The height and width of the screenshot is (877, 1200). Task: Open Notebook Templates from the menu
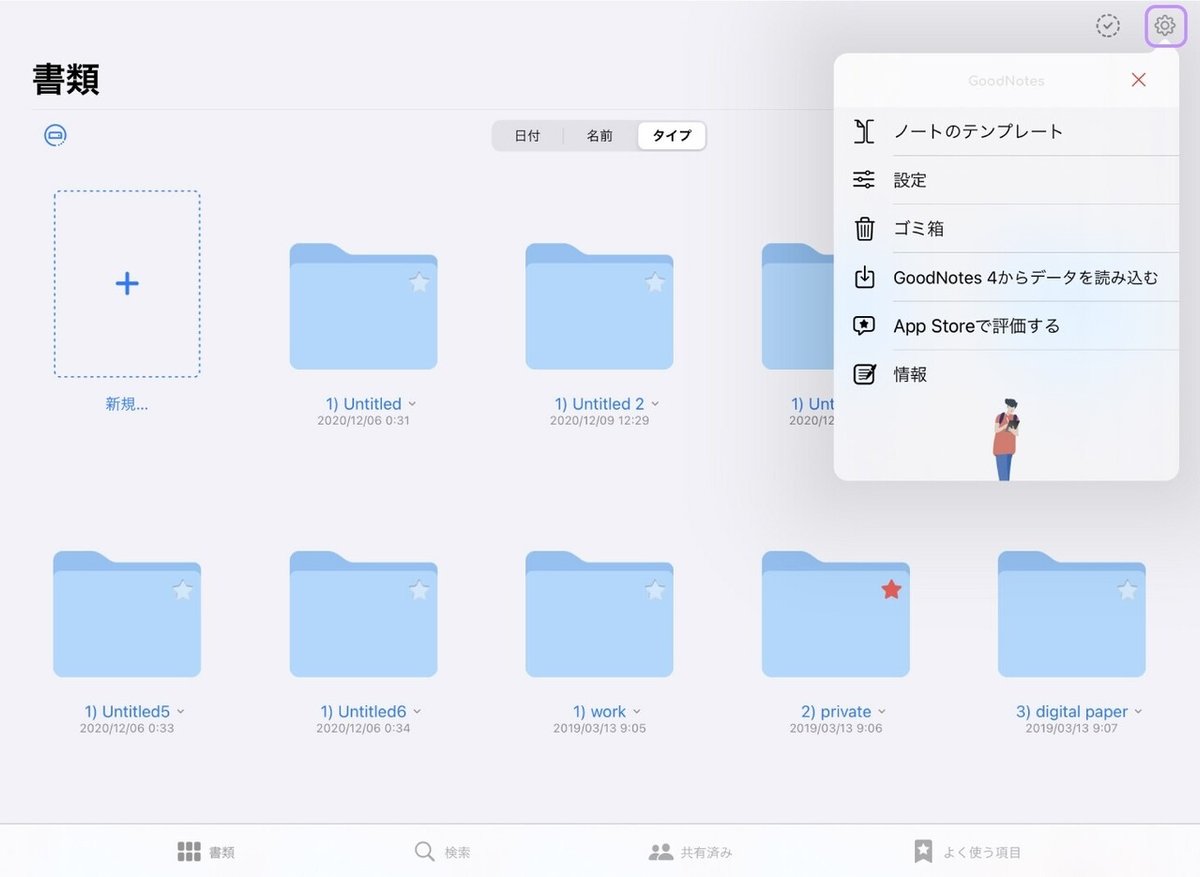tap(978, 131)
